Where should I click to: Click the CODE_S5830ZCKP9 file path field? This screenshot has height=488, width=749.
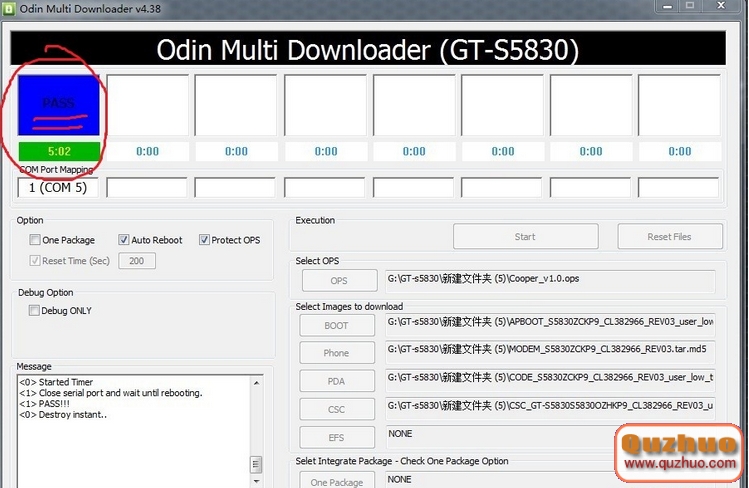[x=550, y=381]
